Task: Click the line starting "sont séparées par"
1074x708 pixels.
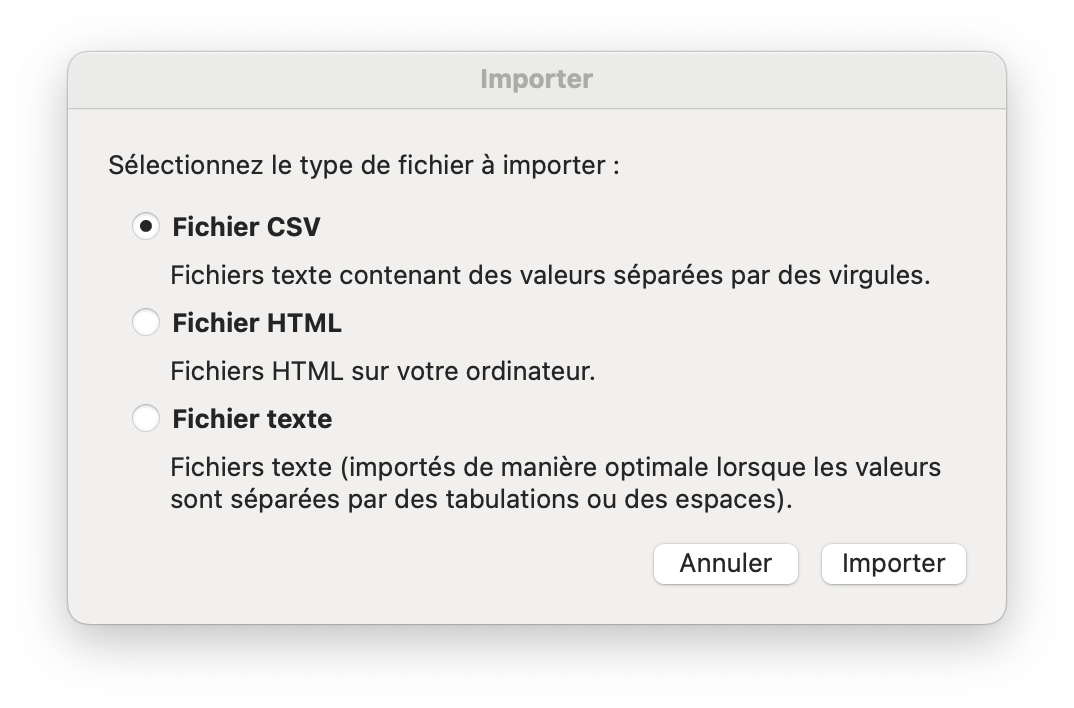Action: (480, 499)
